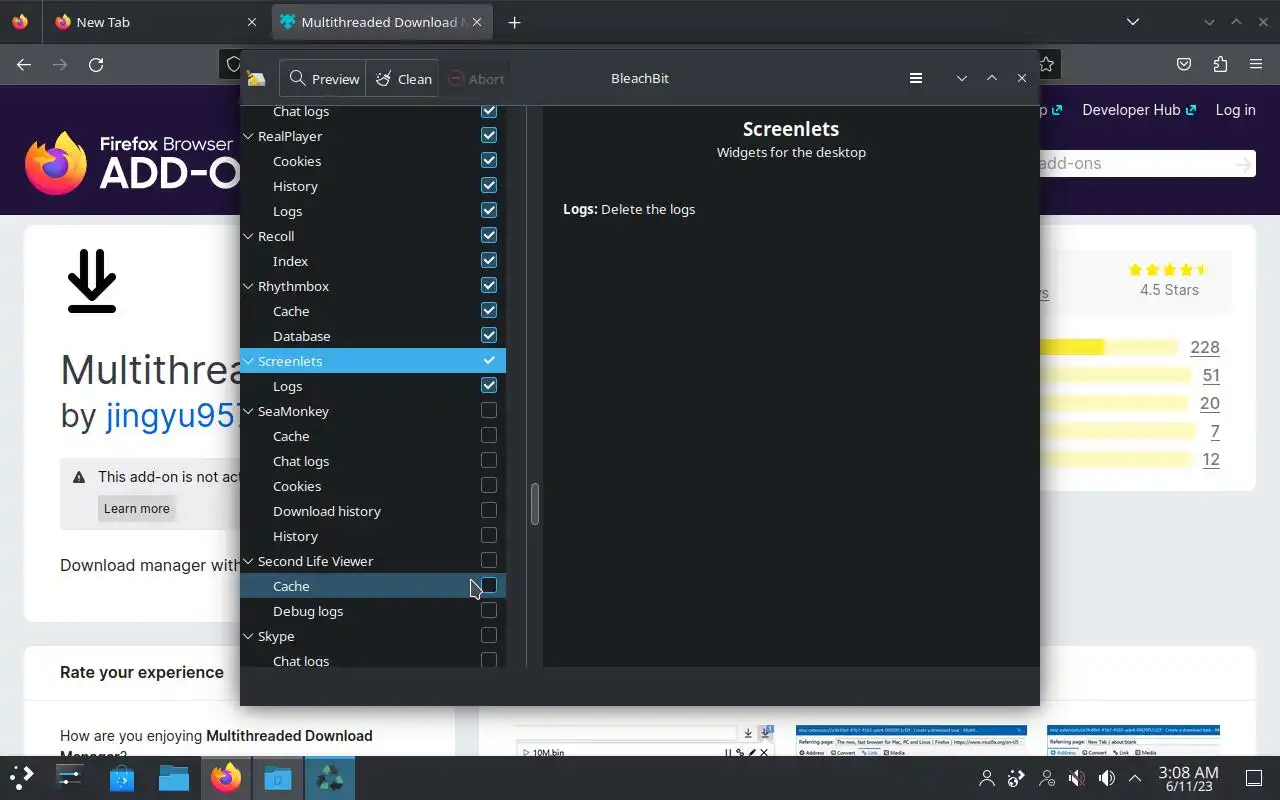This screenshot has width=1280, height=800.
Task: Open Firefox application menu
Action: coord(1256,64)
